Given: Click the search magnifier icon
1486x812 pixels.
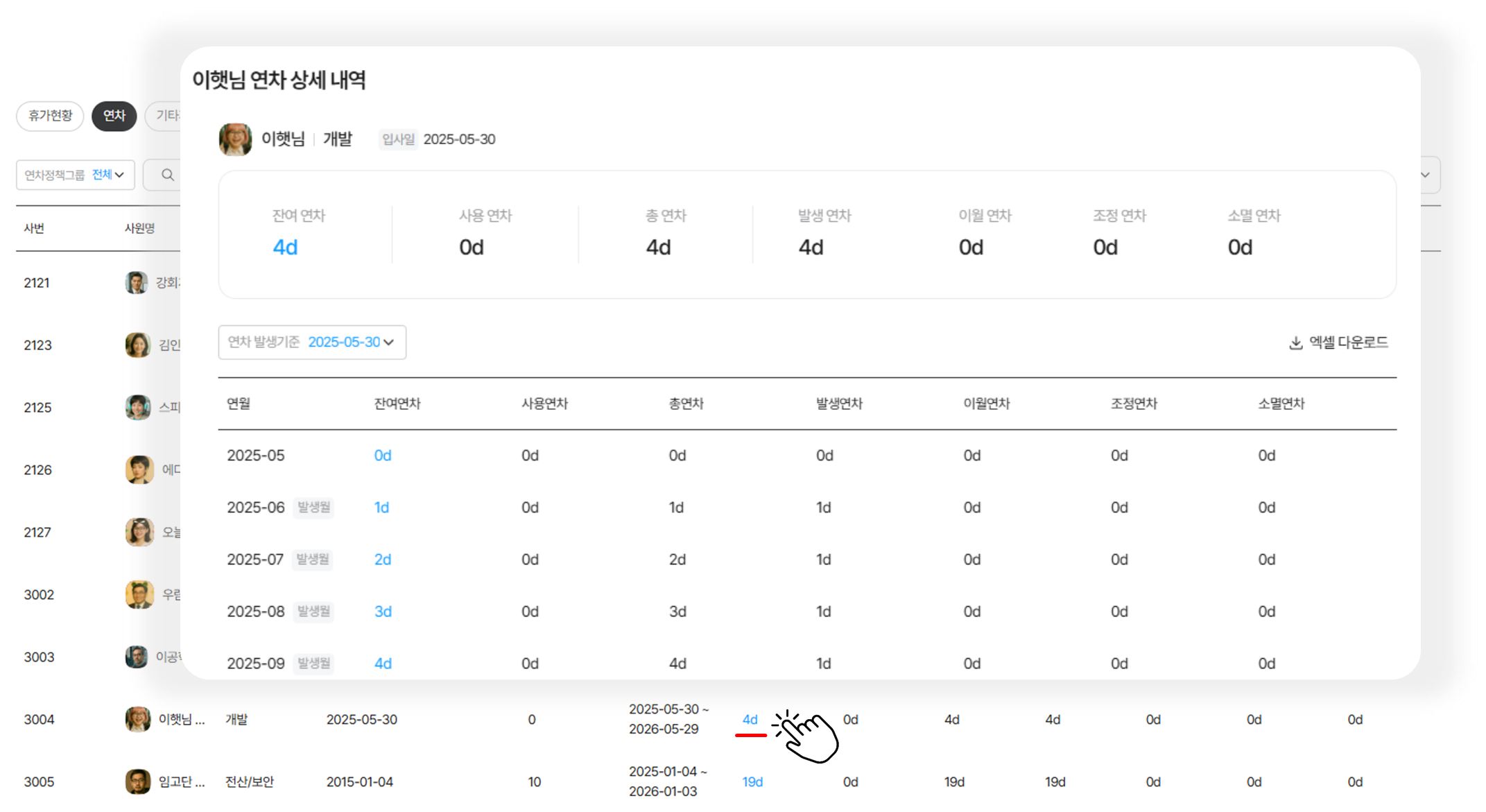Looking at the screenshot, I should click(167, 175).
